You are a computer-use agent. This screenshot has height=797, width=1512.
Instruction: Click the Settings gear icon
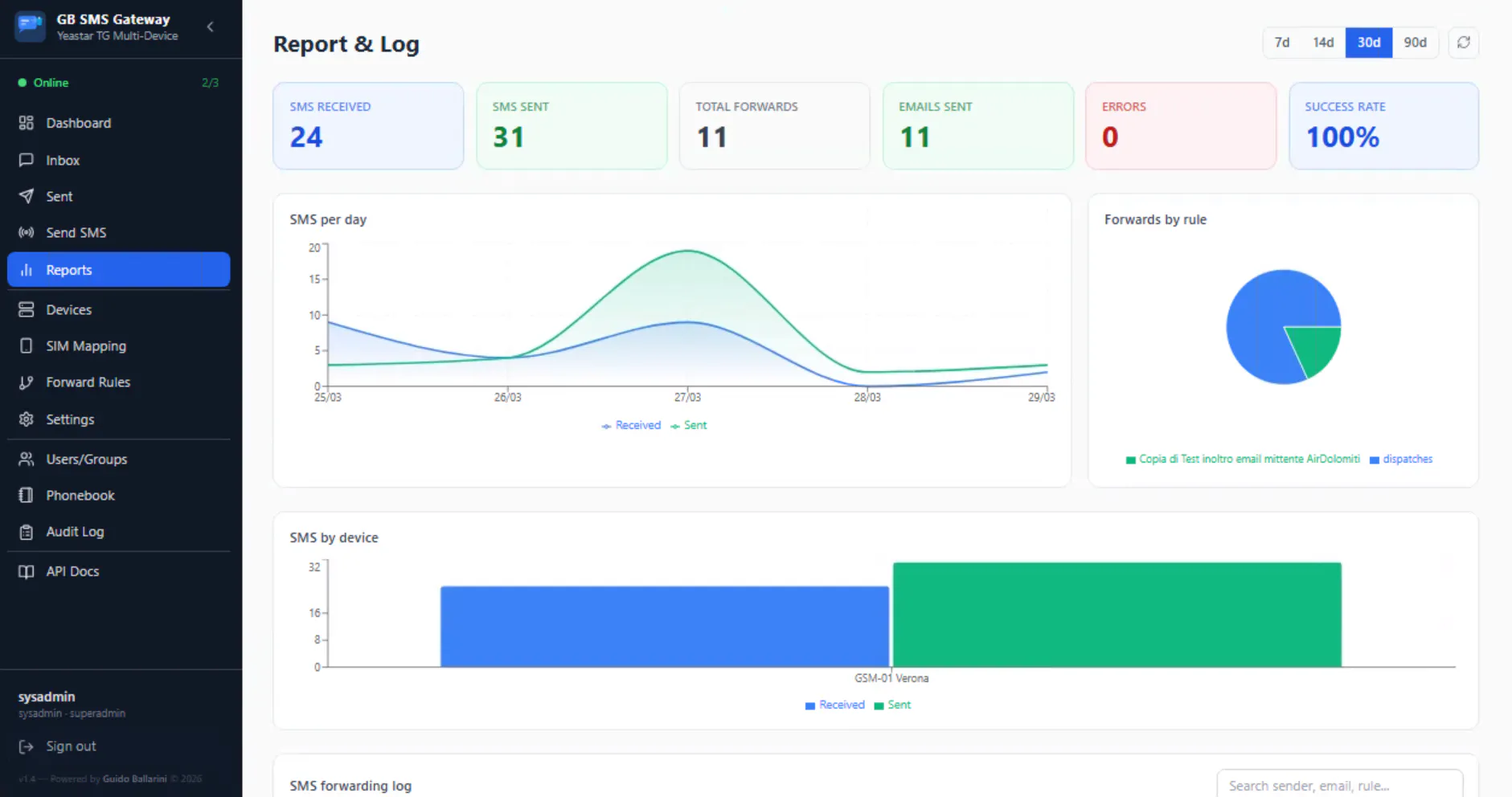tap(27, 419)
